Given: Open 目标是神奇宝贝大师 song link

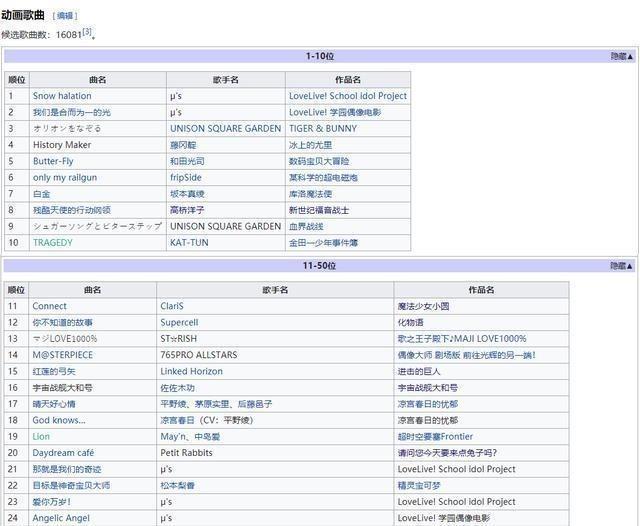Looking at the screenshot, I should point(71,486).
